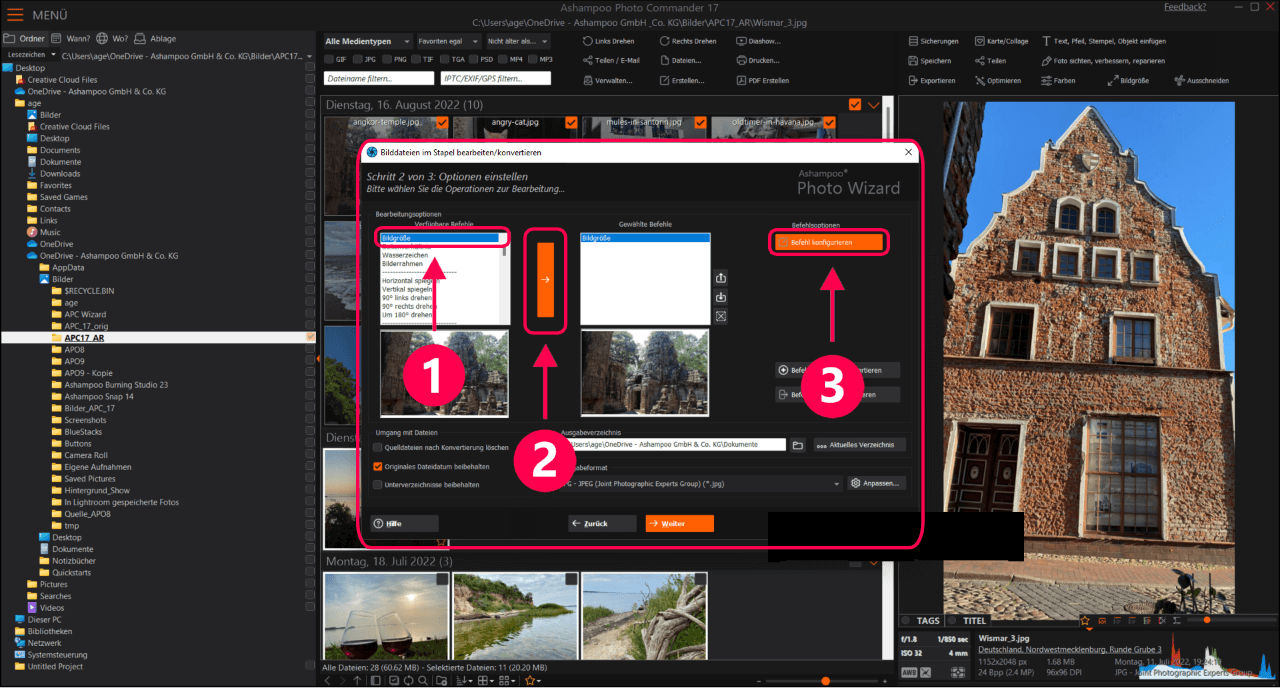Select the APC17_AR folder in tree

84,338
